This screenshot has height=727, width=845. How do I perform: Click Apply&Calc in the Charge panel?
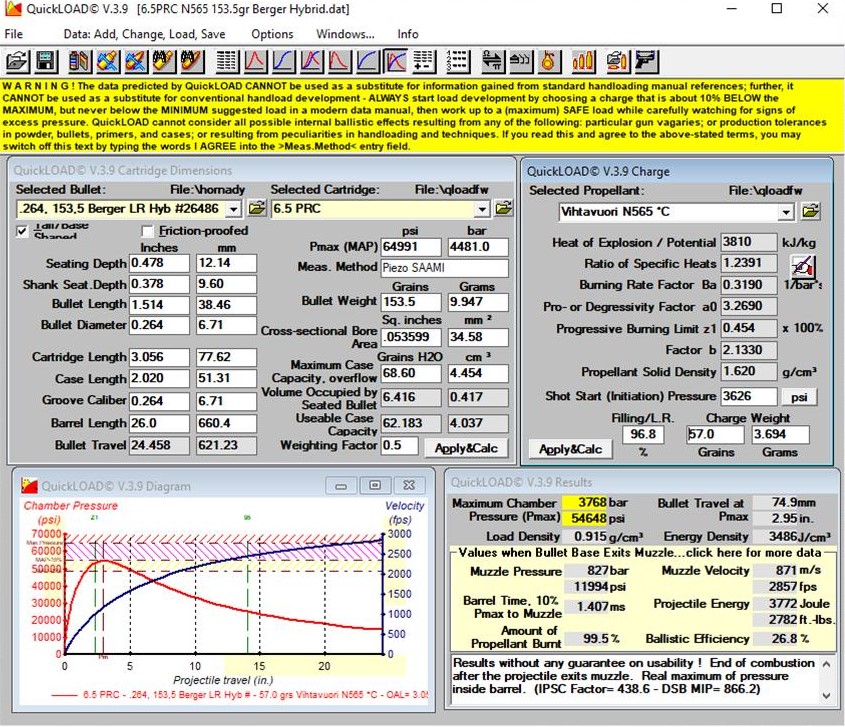[x=570, y=449]
